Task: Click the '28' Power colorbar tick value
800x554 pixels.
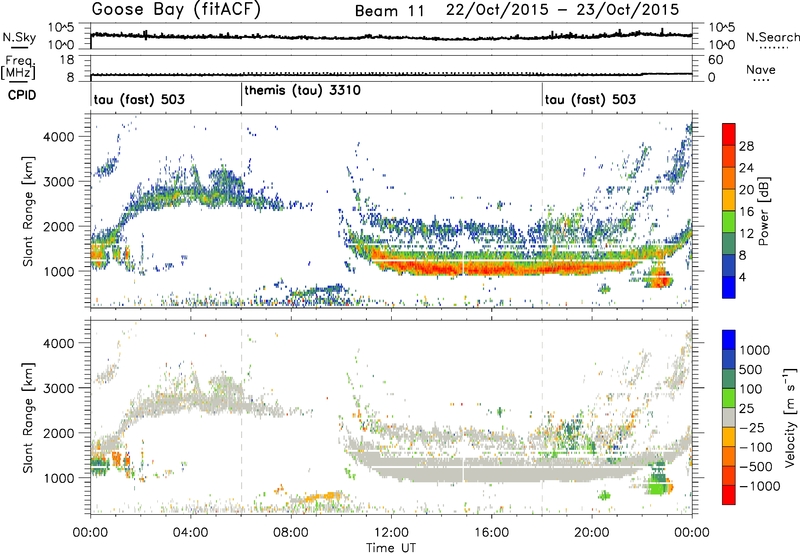Action: pyautogui.click(x=746, y=146)
